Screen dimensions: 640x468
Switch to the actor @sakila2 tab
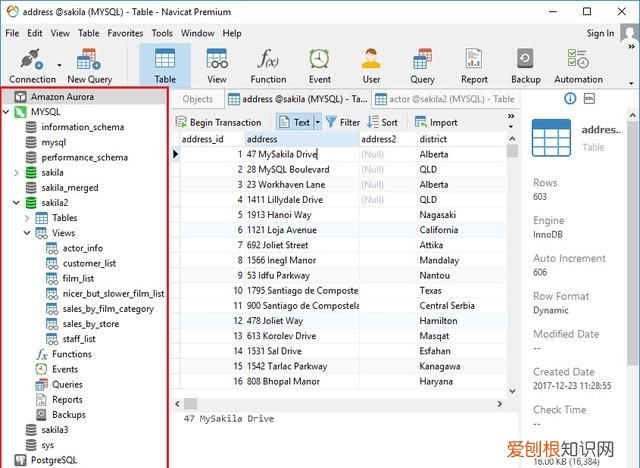(447, 99)
